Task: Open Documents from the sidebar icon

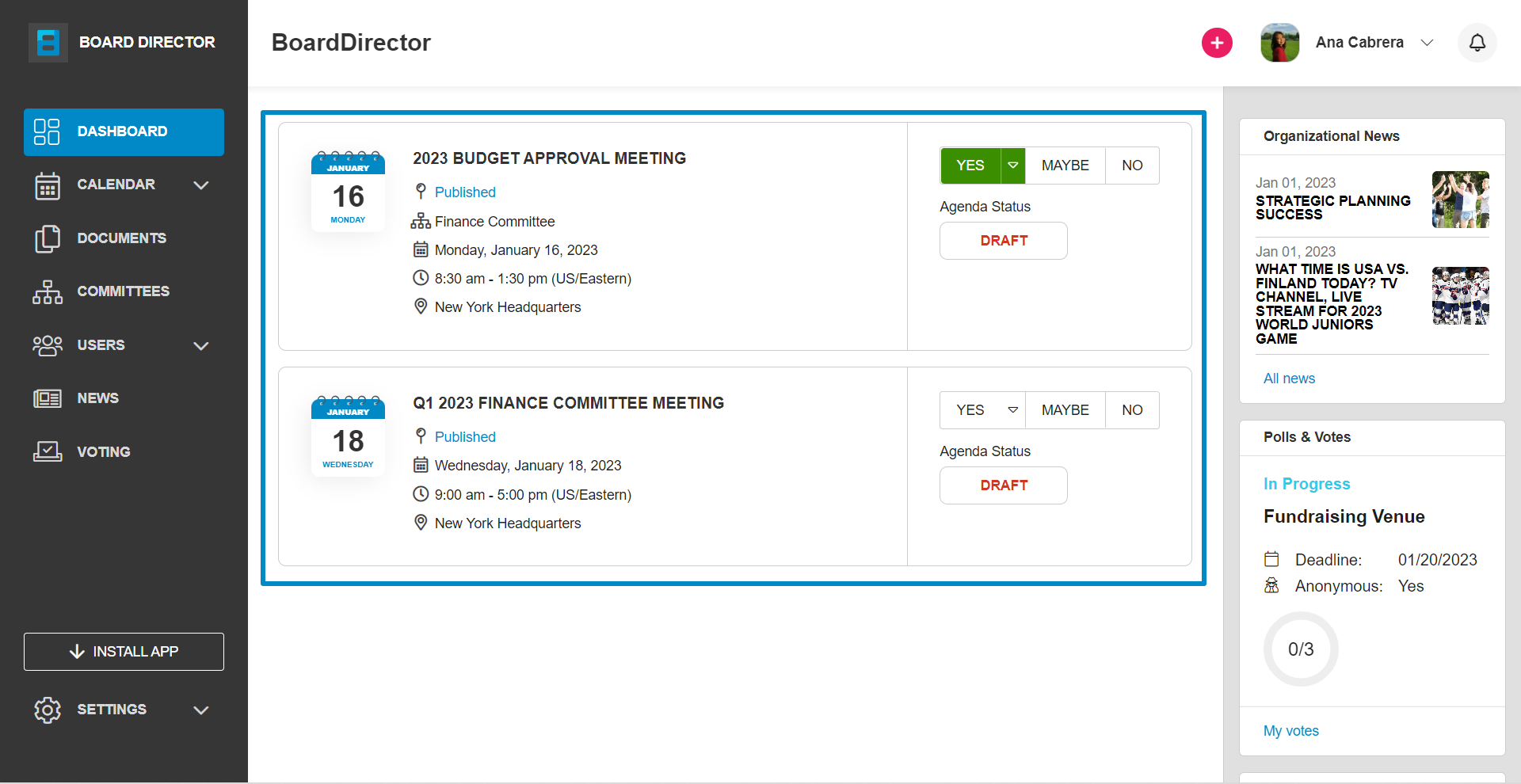Action: (x=48, y=238)
